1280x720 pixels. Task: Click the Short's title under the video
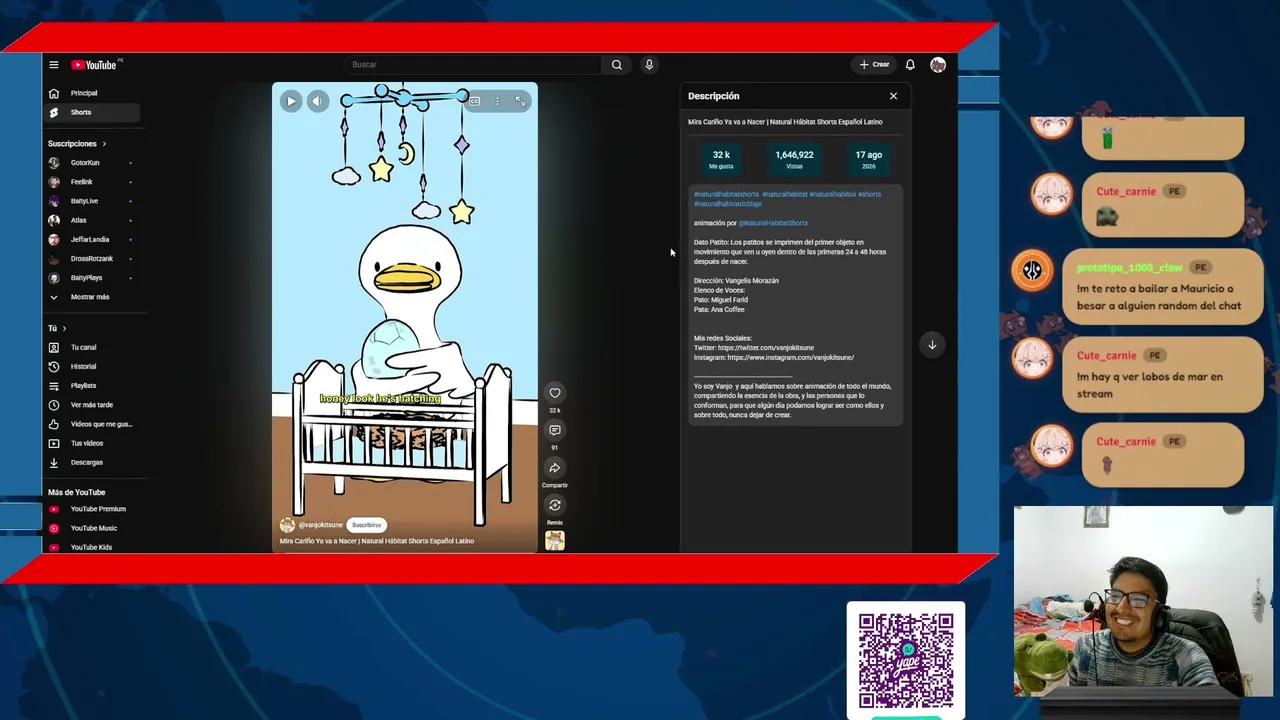tap(377, 541)
